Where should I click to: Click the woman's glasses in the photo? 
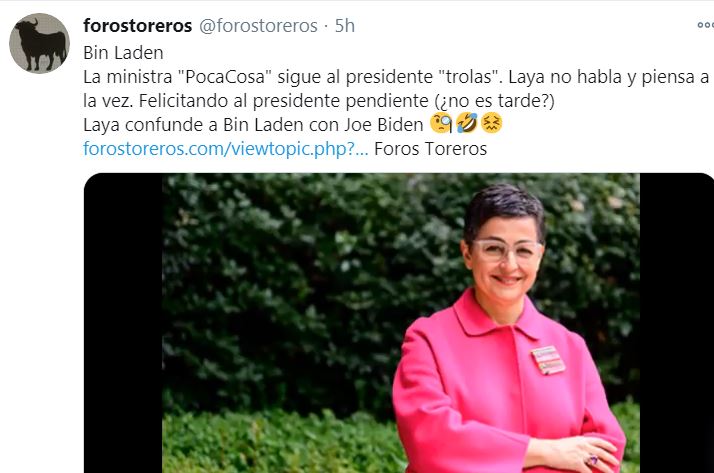pos(507,250)
